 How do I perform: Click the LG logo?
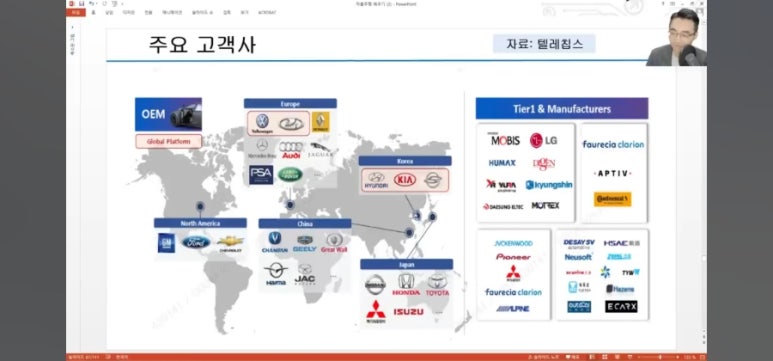coord(544,141)
